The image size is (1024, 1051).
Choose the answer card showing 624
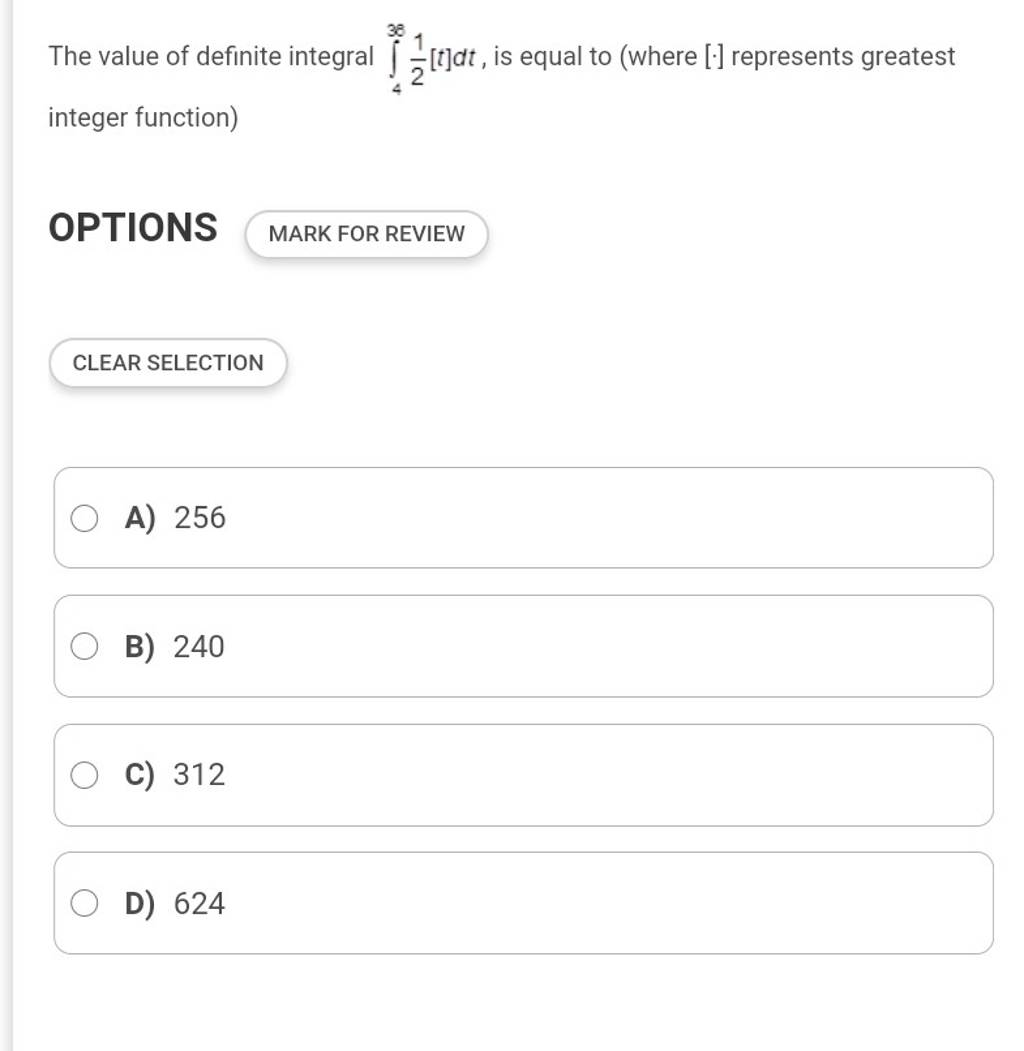click(523, 903)
